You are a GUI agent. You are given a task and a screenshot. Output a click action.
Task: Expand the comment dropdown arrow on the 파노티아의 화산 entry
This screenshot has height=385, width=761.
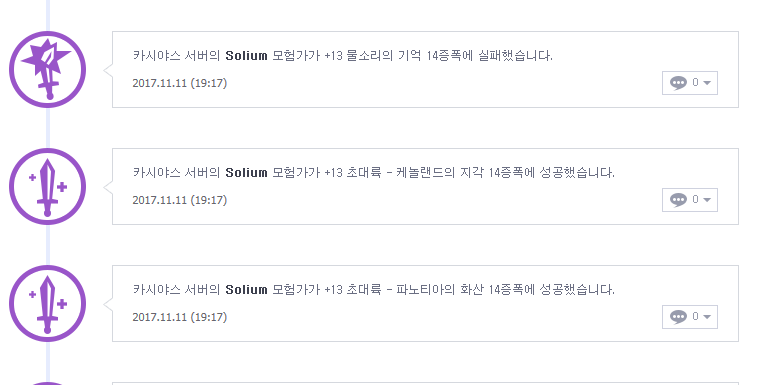click(707, 317)
